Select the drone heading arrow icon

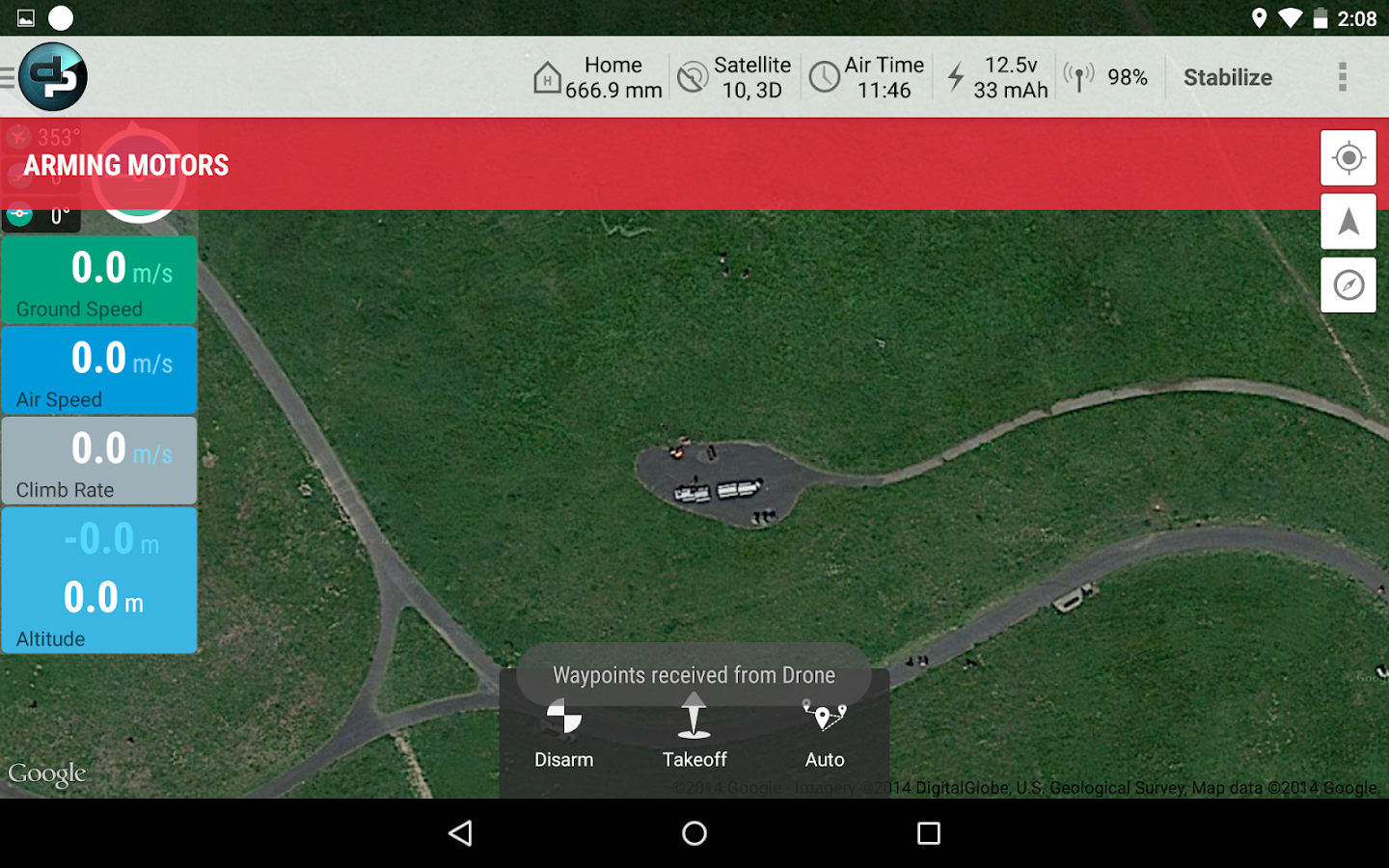(1348, 221)
